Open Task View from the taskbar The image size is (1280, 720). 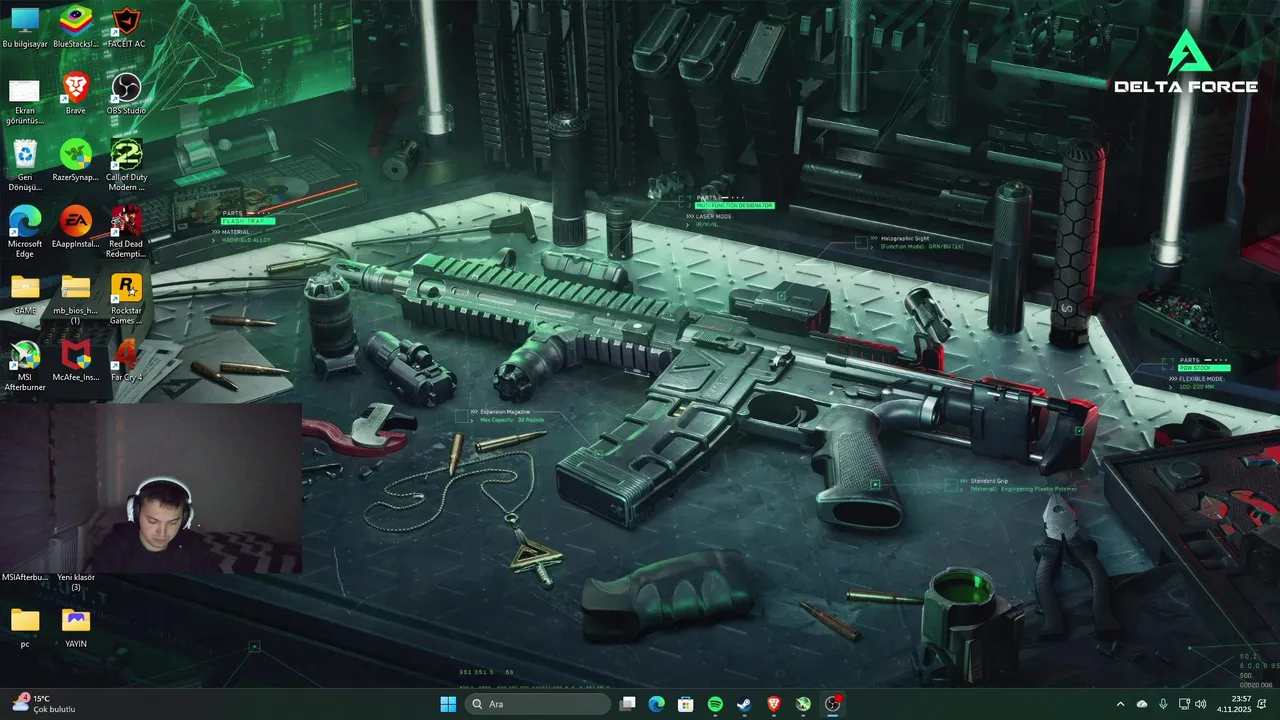627,704
